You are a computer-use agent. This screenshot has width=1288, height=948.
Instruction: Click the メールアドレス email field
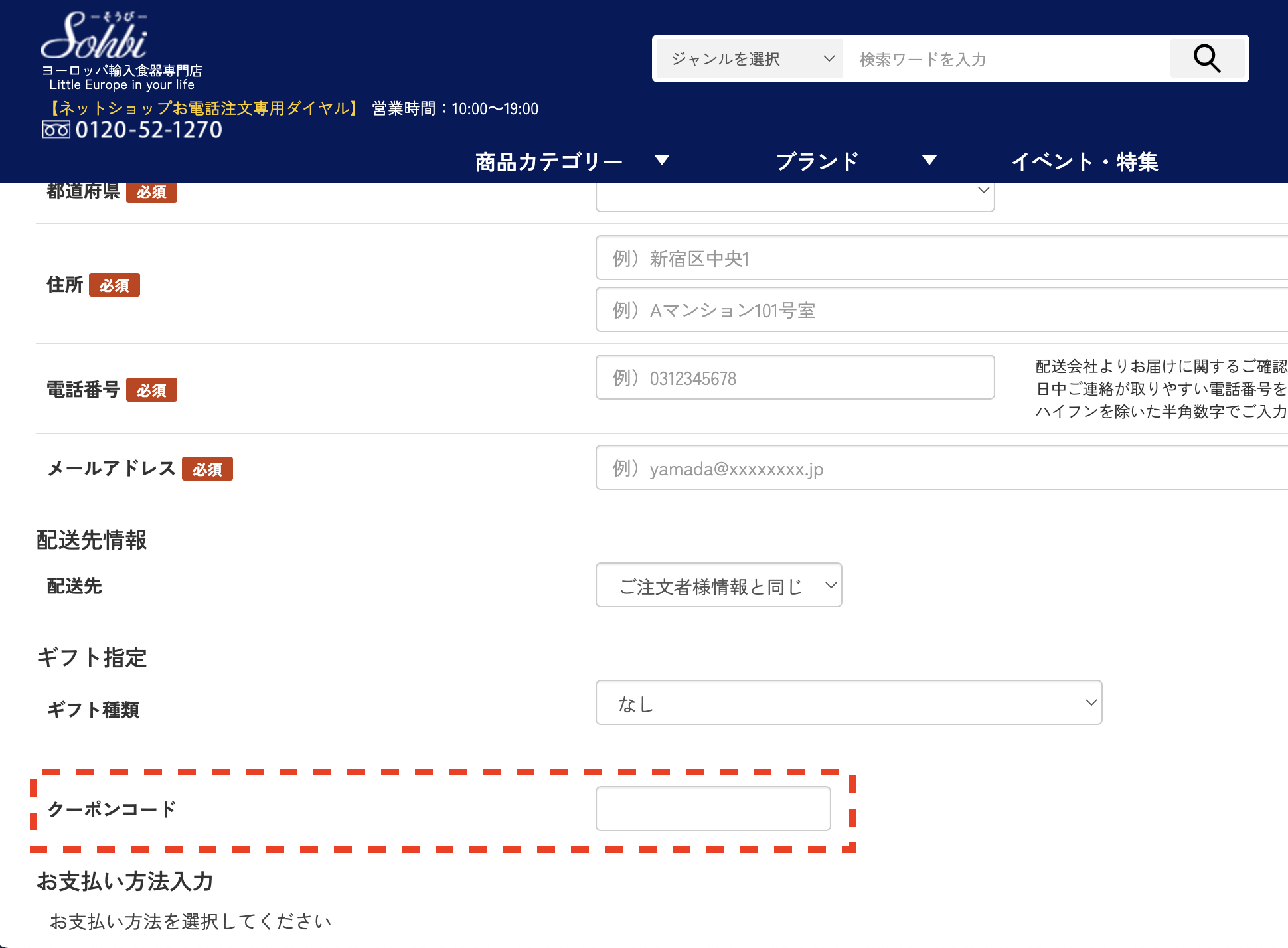pyautogui.click(x=941, y=467)
